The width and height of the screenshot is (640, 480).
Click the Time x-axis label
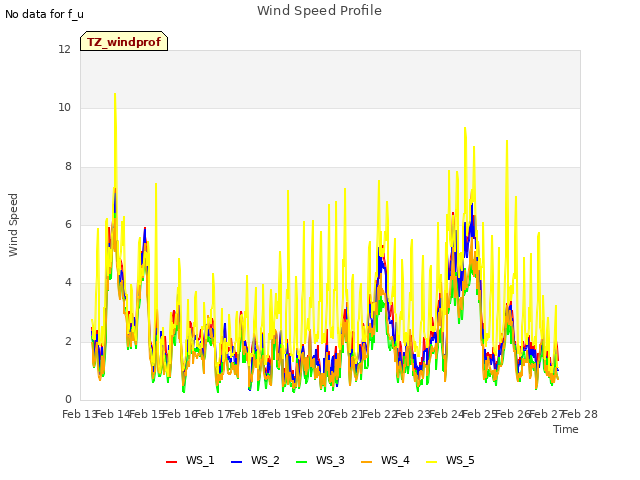(565, 429)
